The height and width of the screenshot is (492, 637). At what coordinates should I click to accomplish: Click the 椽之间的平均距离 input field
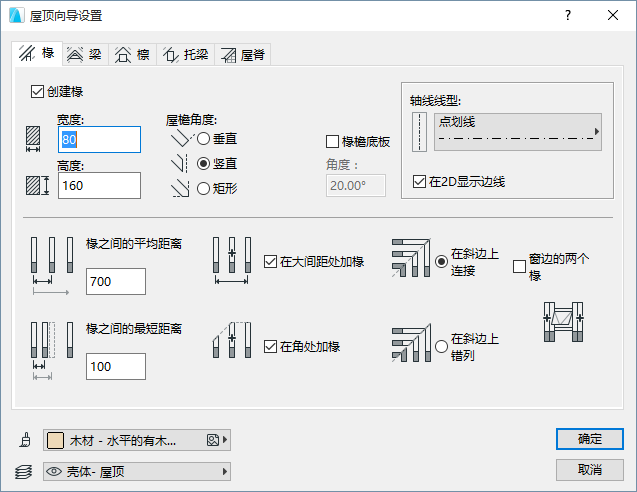click(x=116, y=282)
